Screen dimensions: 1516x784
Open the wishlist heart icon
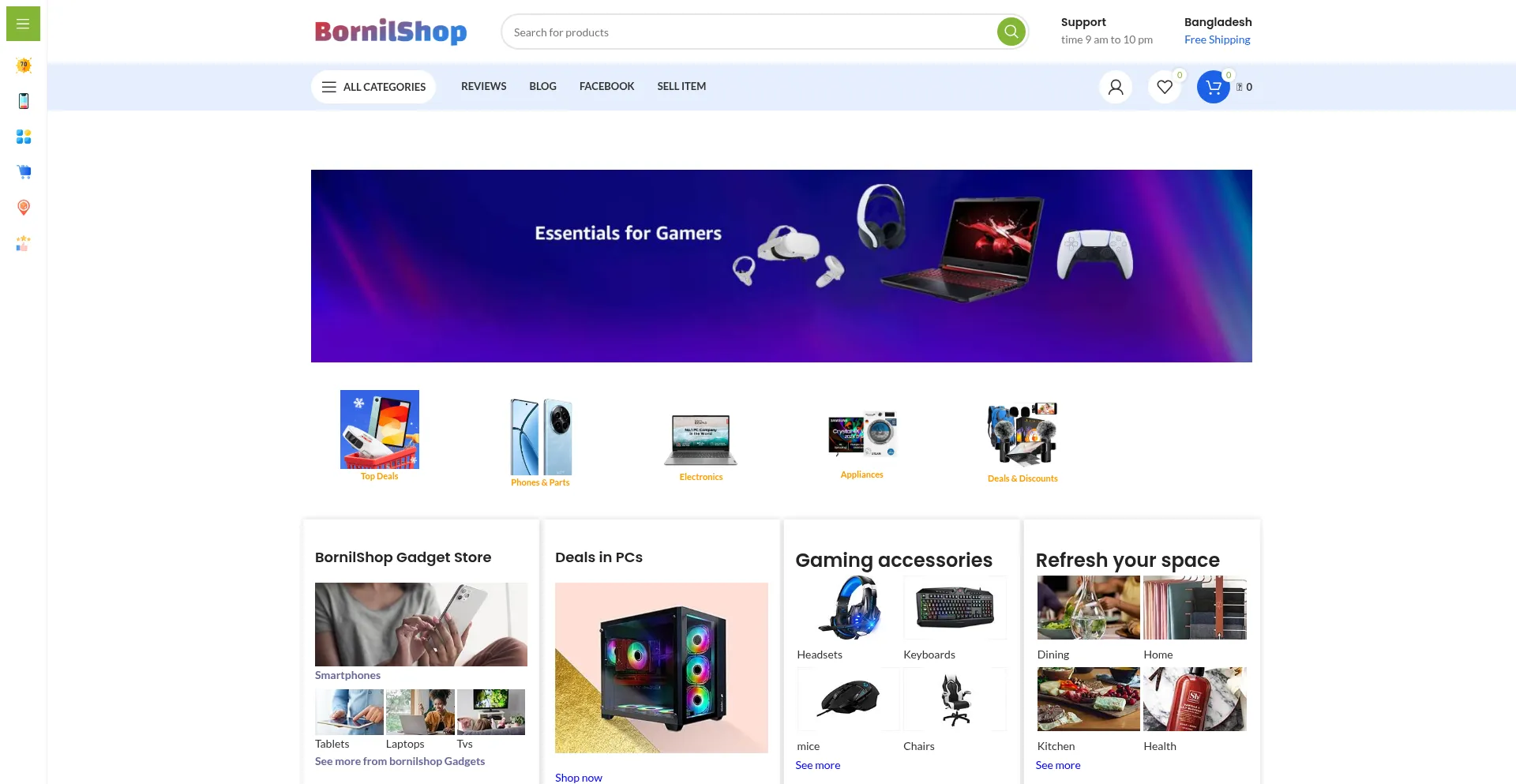[1165, 87]
